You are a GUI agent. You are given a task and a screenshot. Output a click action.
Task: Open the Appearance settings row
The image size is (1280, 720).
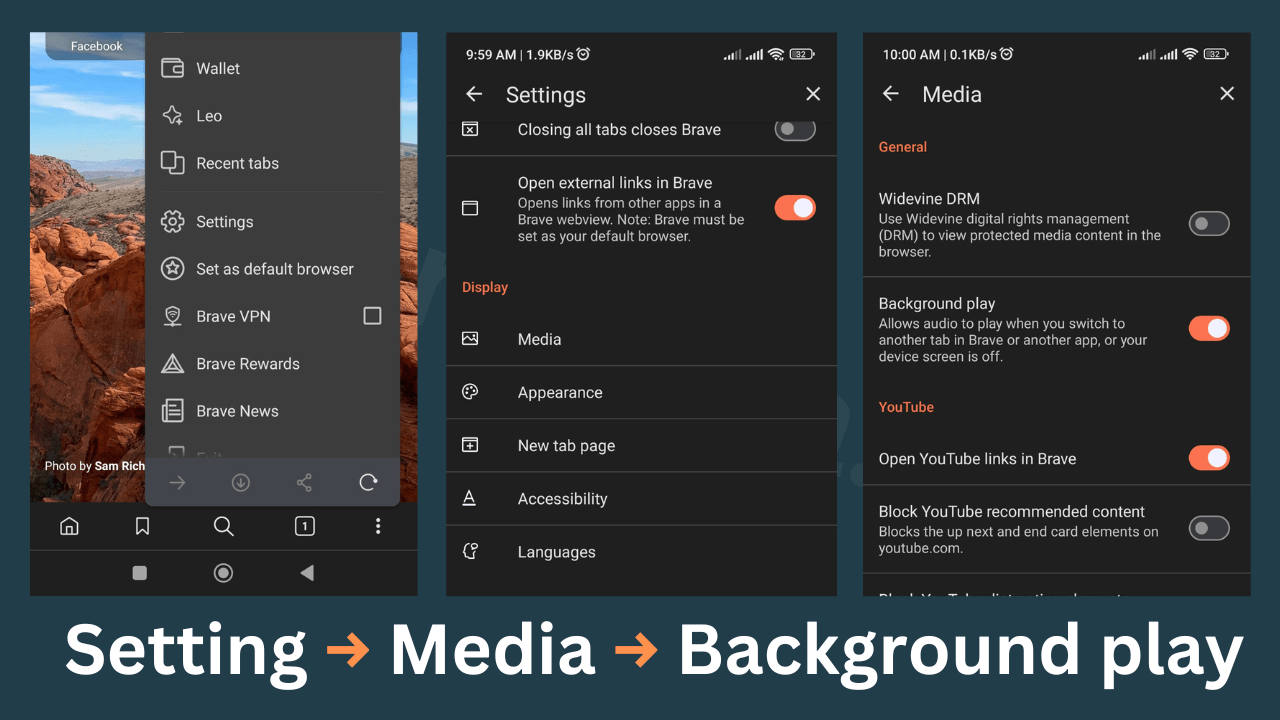tap(560, 393)
